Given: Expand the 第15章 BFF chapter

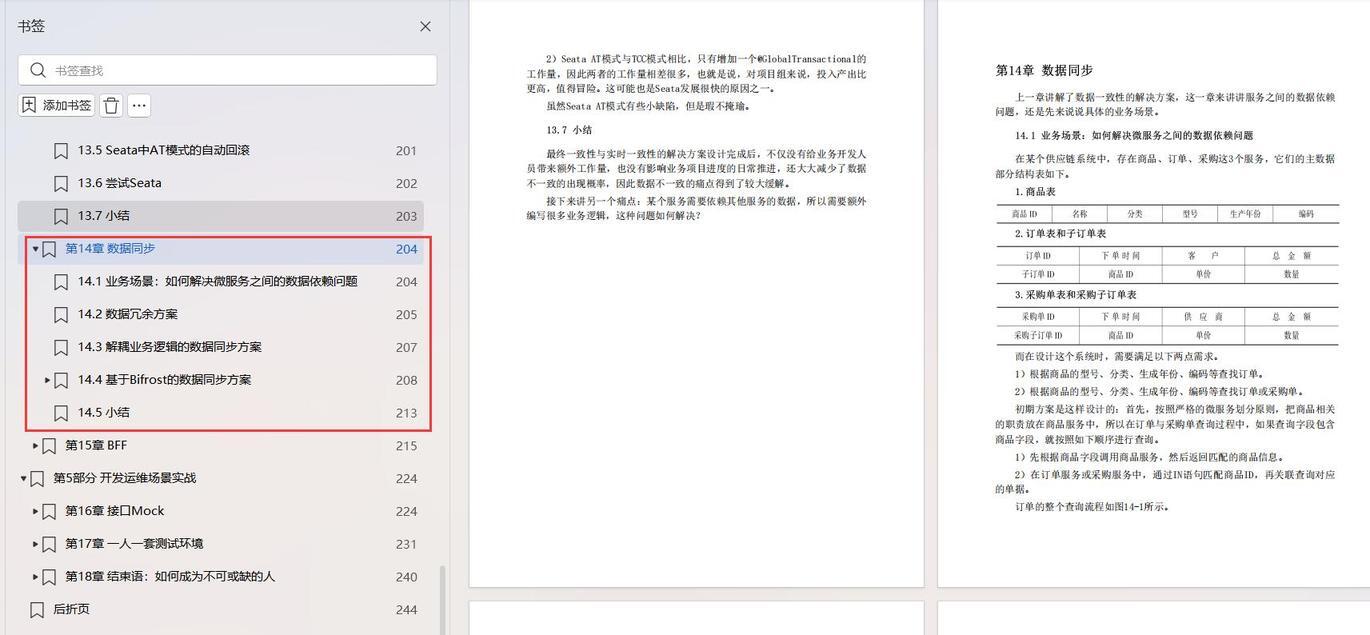Looking at the screenshot, I should [x=35, y=446].
